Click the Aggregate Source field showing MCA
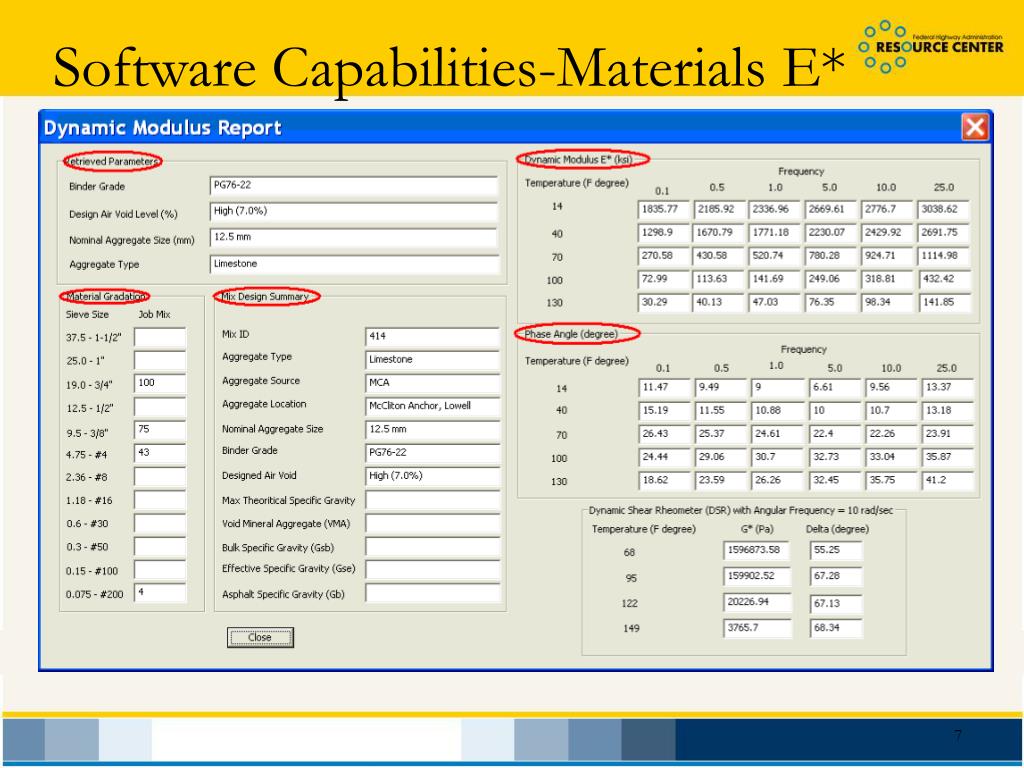This screenshot has width=1024, height=768. [432, 383]
